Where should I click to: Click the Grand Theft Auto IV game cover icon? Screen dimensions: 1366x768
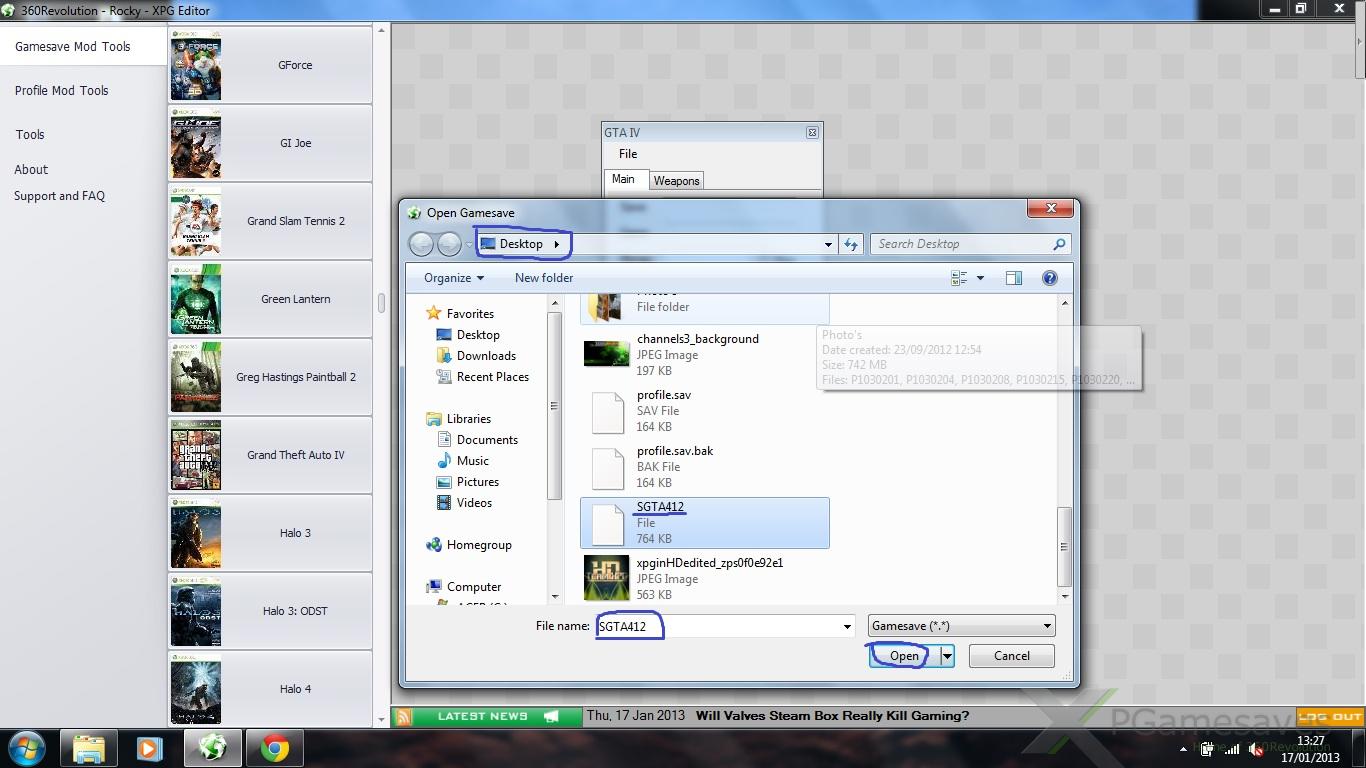(x=195, y=455)
